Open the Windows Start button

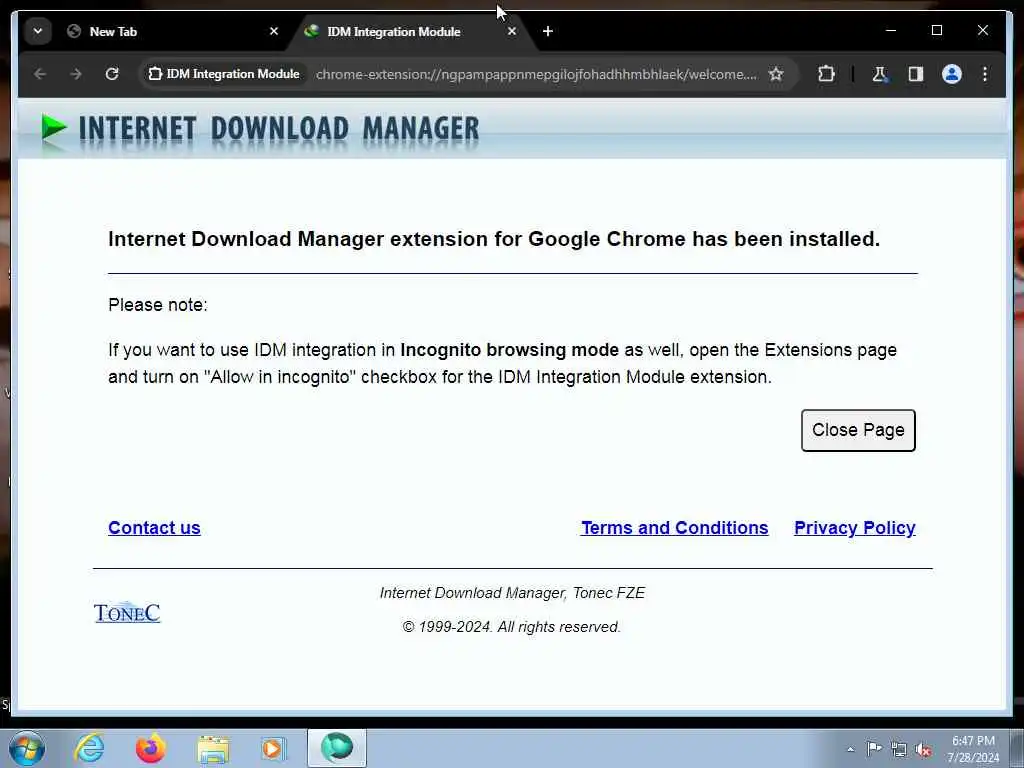27,748
